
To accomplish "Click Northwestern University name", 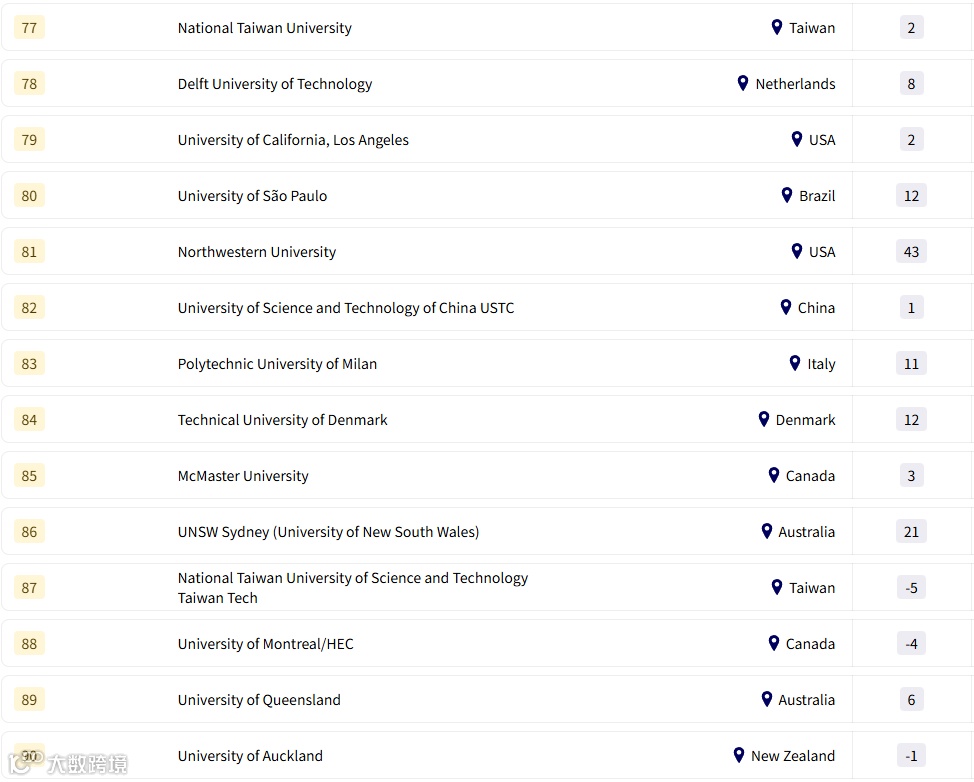I will pos(256,252).
